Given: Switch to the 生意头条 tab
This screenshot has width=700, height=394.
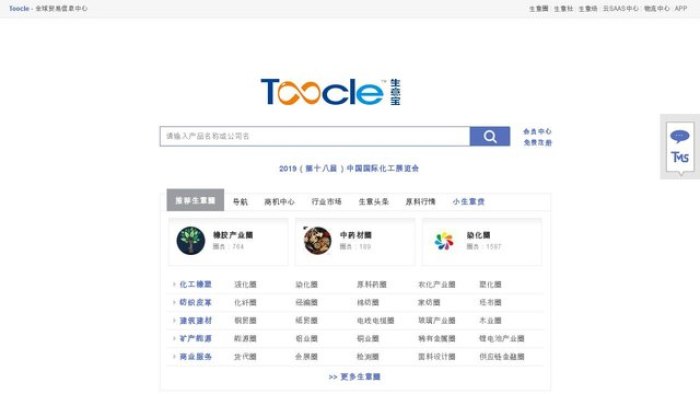Looking at the screenshot, I should tap(373, 202).
